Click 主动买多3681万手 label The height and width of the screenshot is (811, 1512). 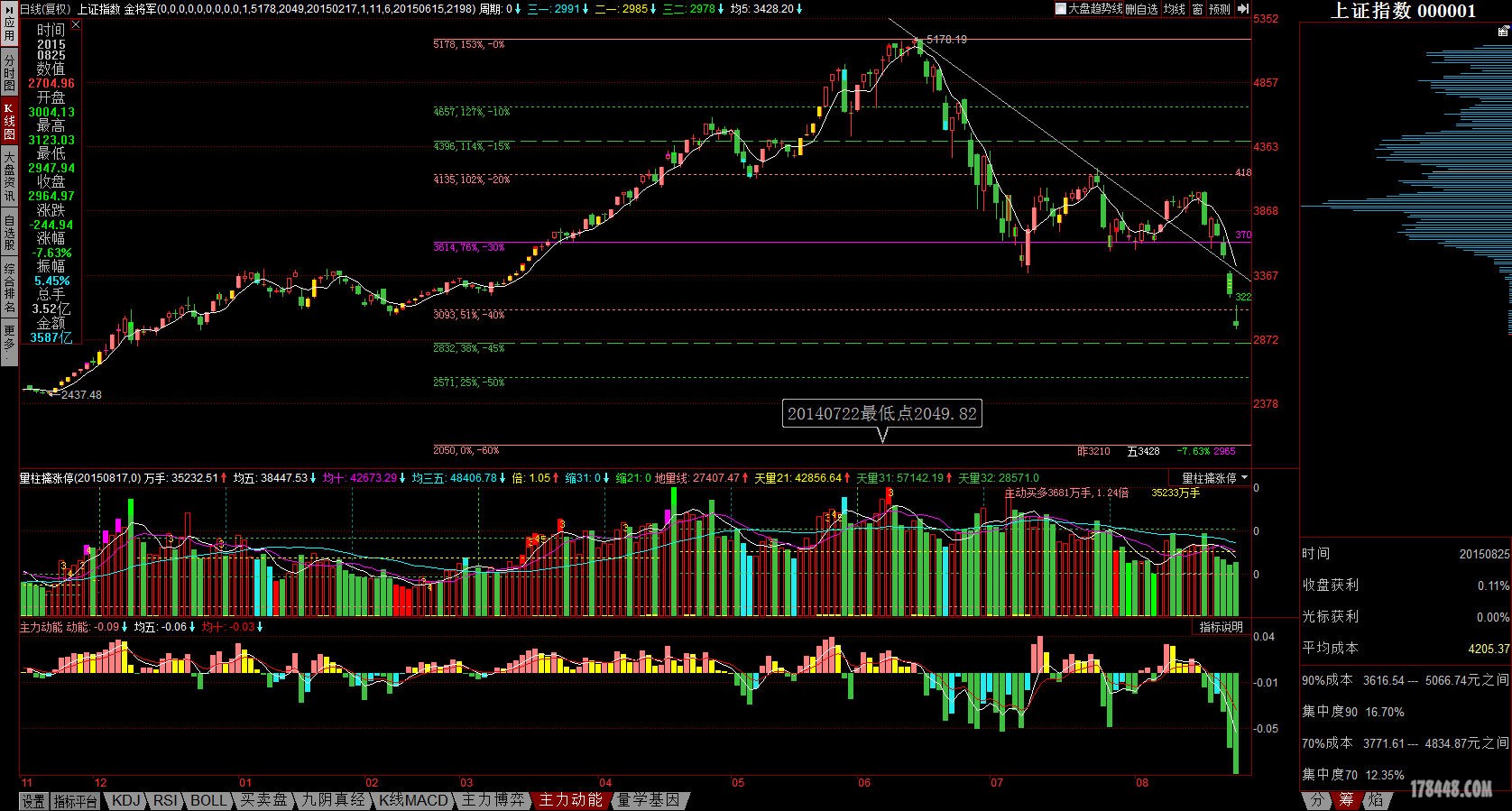[1067, 493]
